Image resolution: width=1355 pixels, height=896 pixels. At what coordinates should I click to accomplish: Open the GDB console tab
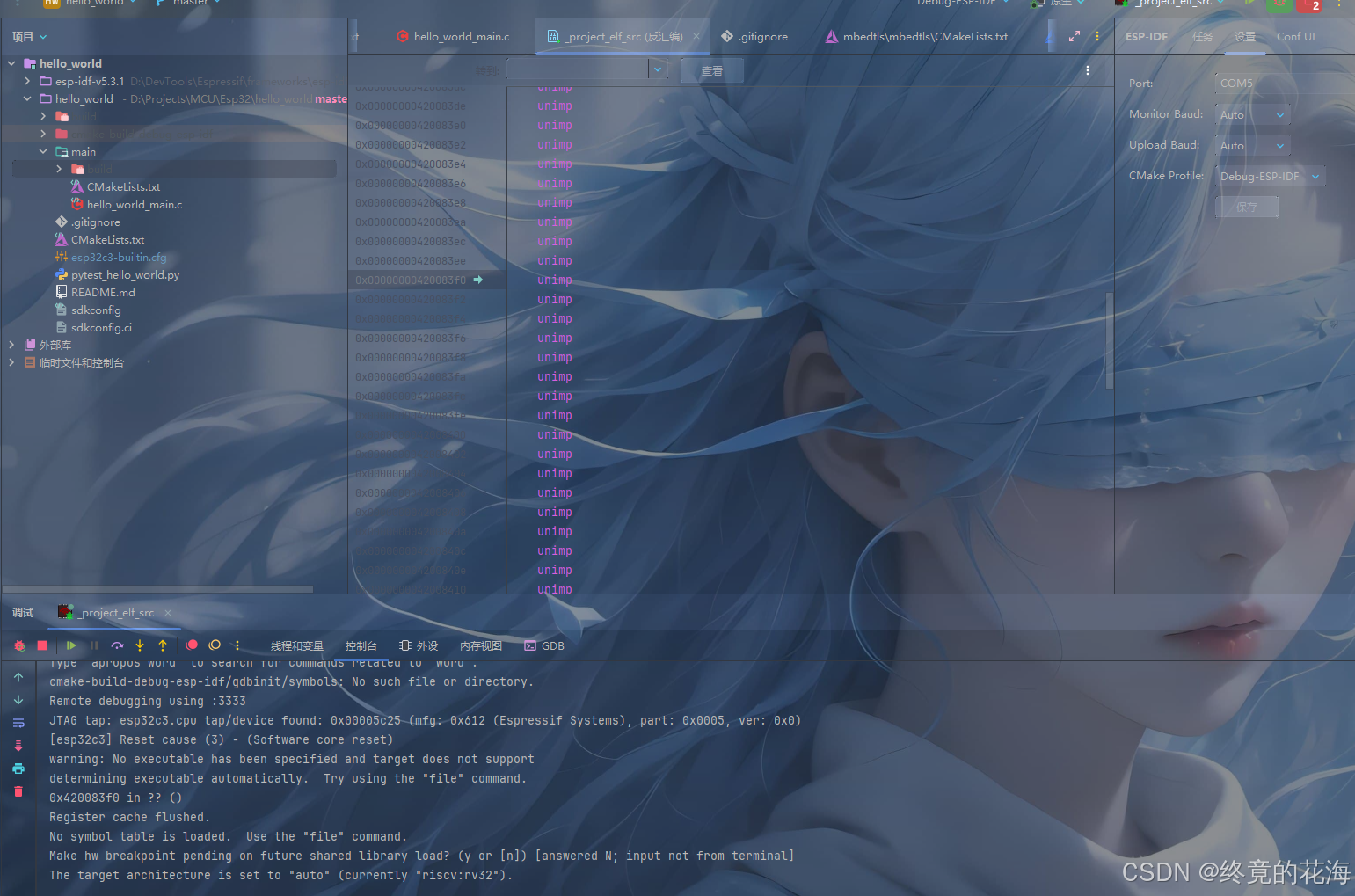544,646
